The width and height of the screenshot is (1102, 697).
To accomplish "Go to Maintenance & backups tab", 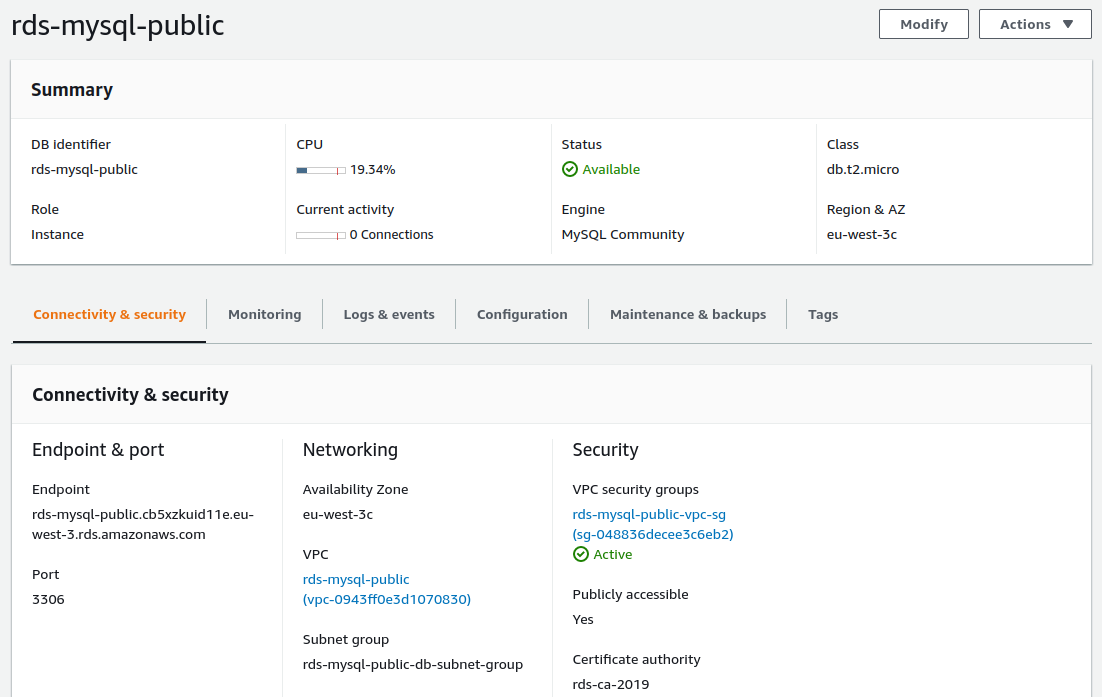I will click(x=688, y=315).
